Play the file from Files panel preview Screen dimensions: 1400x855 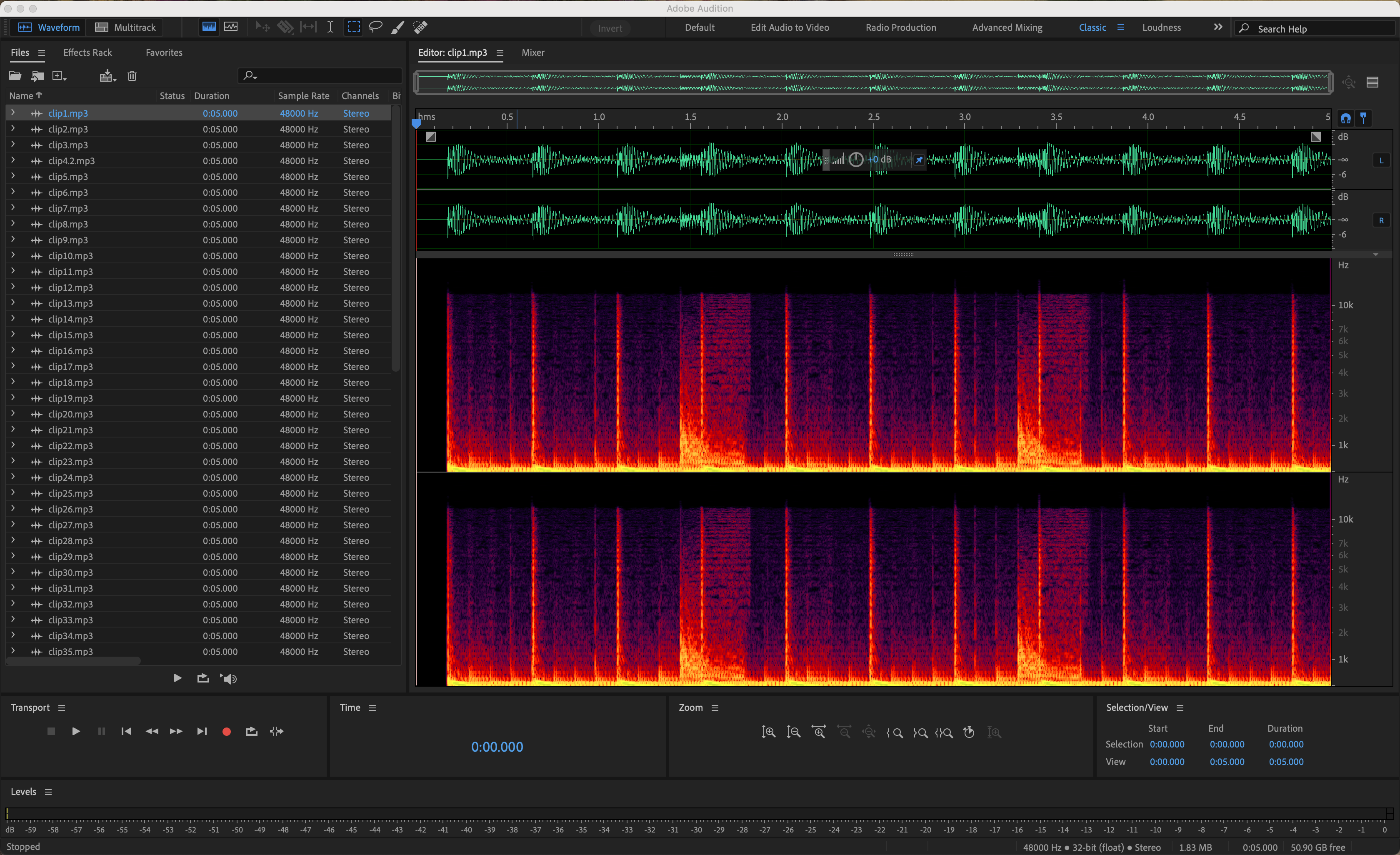pos(177,678)
